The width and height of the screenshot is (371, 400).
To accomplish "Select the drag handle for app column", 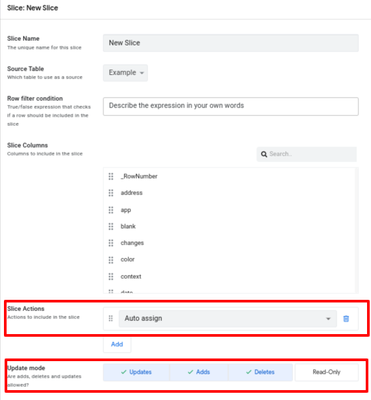I will (111, 210).
